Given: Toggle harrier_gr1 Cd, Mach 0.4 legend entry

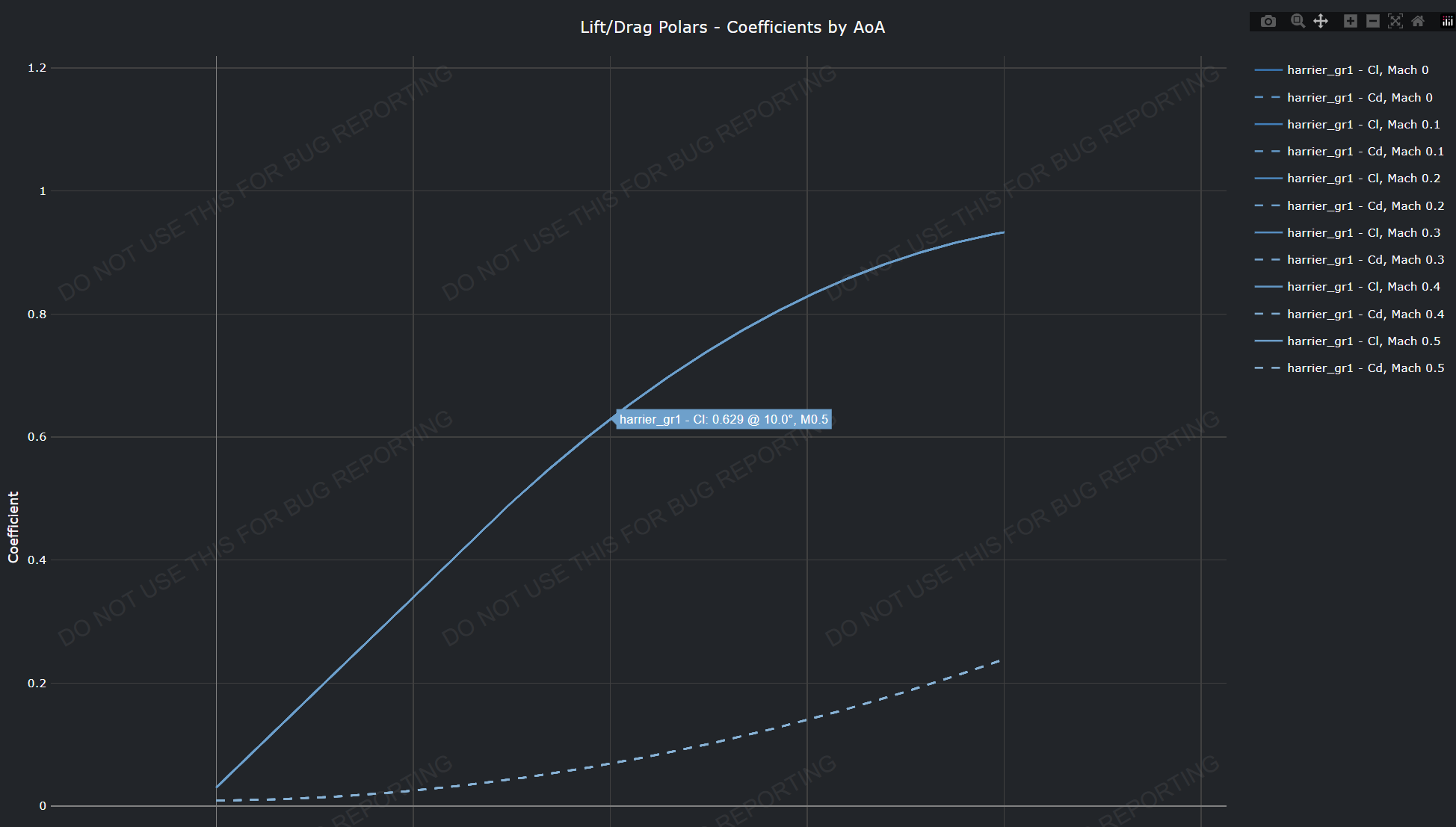Looking at the screenshot, I should (x=1365, y=315).
